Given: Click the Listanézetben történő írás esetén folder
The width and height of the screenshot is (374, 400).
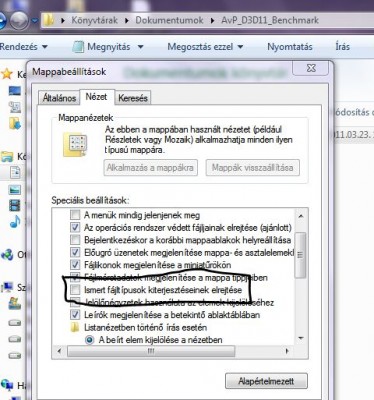Looking at the screenshot, I should tap(75, 328).
